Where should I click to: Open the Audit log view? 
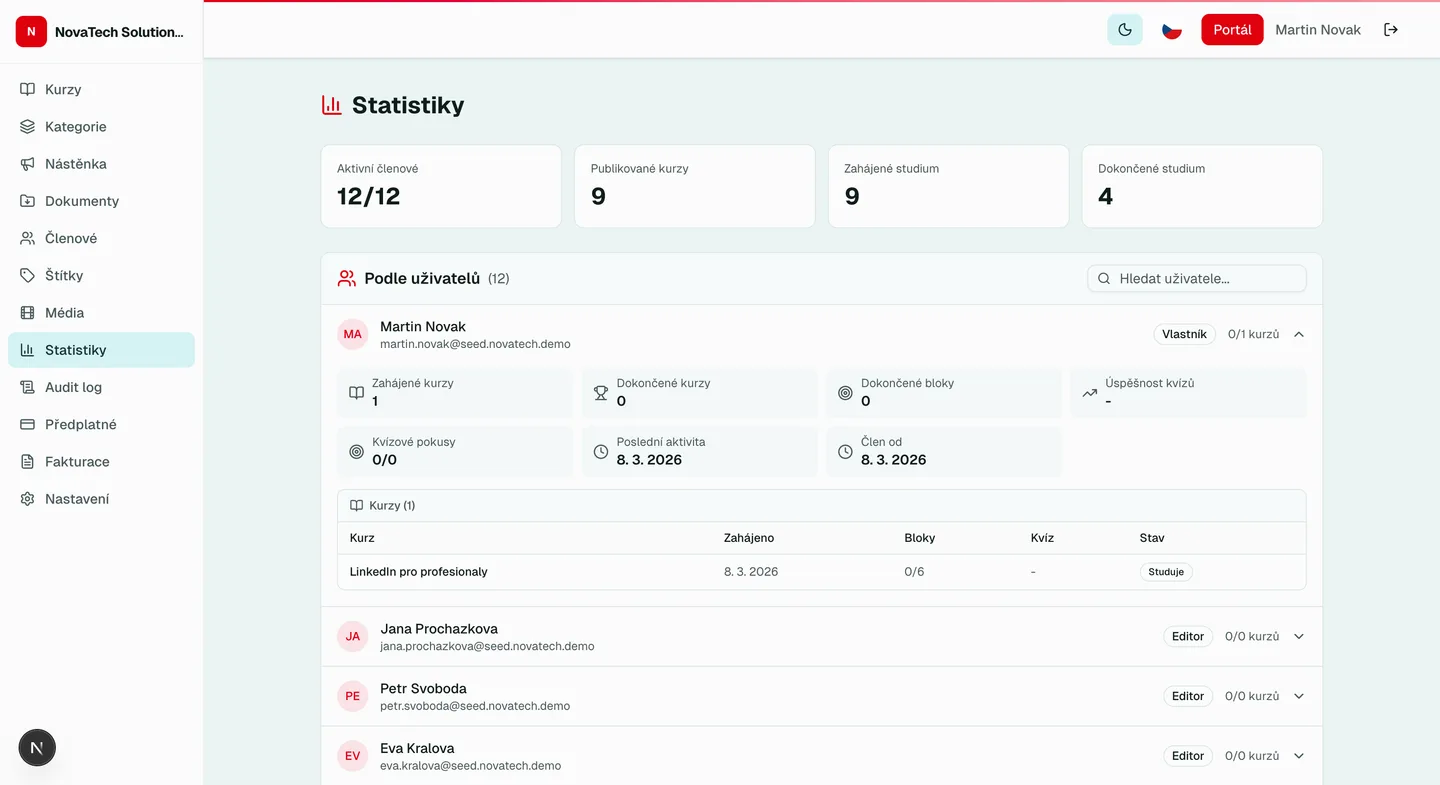(x=72, y=387)
